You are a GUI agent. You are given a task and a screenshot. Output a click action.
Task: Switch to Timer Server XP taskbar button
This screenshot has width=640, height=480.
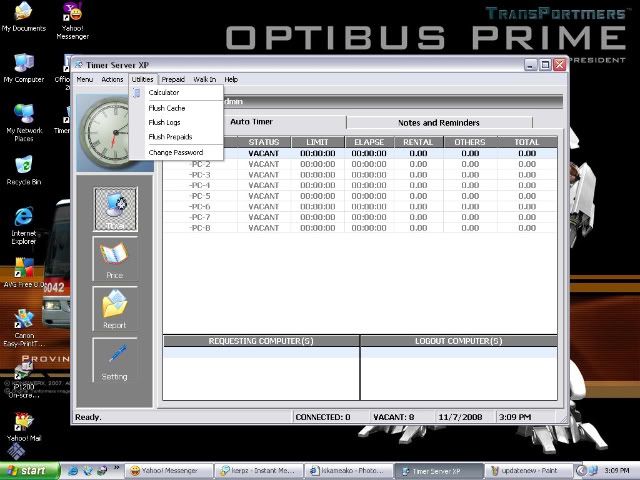coord(439,471)
